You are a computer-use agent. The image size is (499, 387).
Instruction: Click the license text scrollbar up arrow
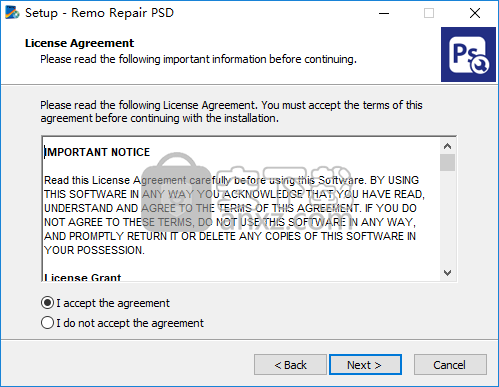tap(447, 146)
